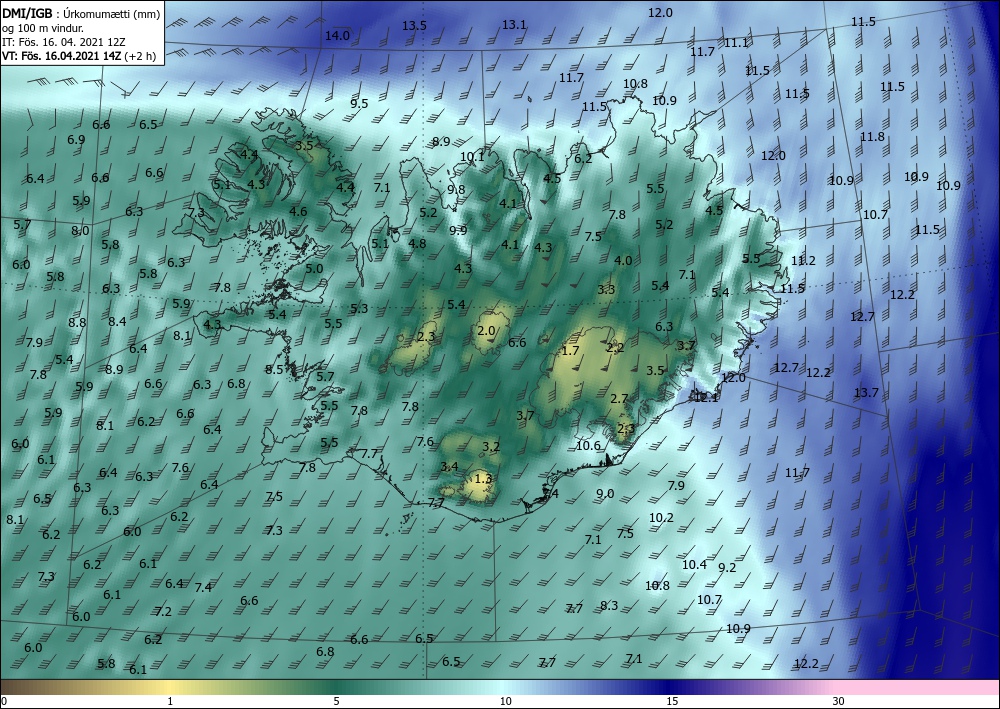Click the 8.4 value on the map
This screenshot has height=709, width=1000.
pos(117,321)
